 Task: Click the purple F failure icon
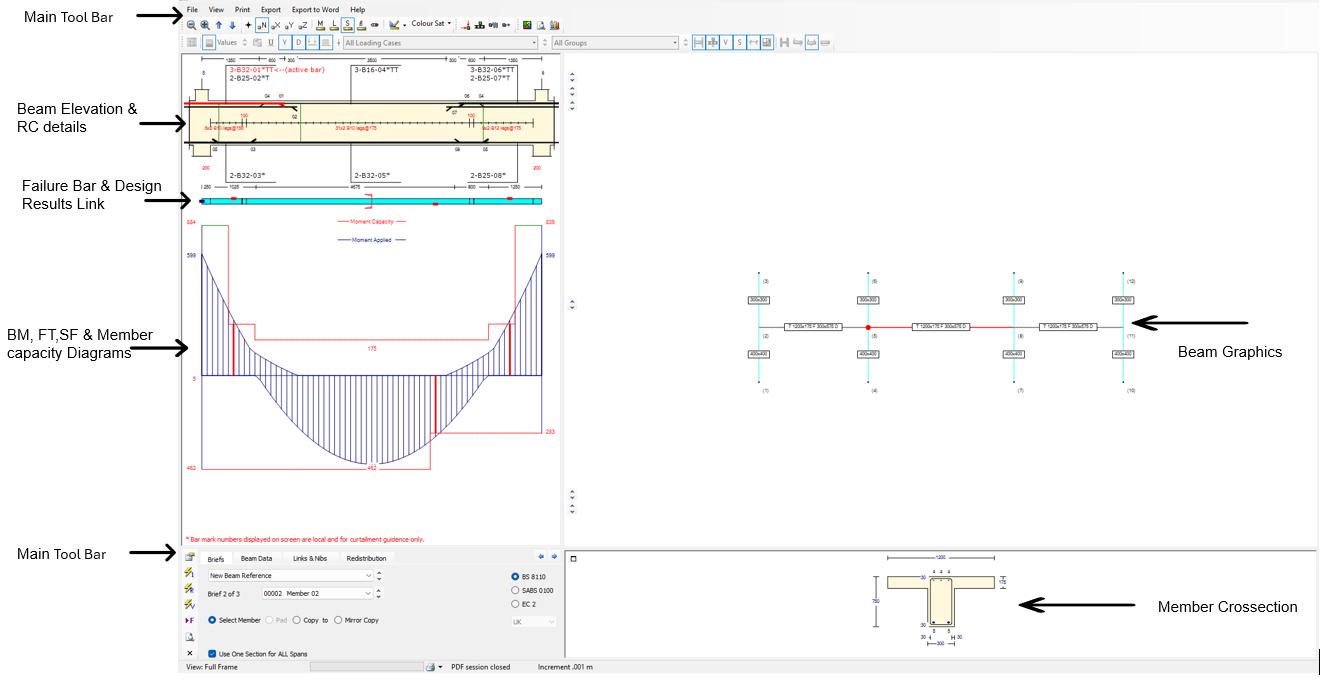tap(190, 620)
